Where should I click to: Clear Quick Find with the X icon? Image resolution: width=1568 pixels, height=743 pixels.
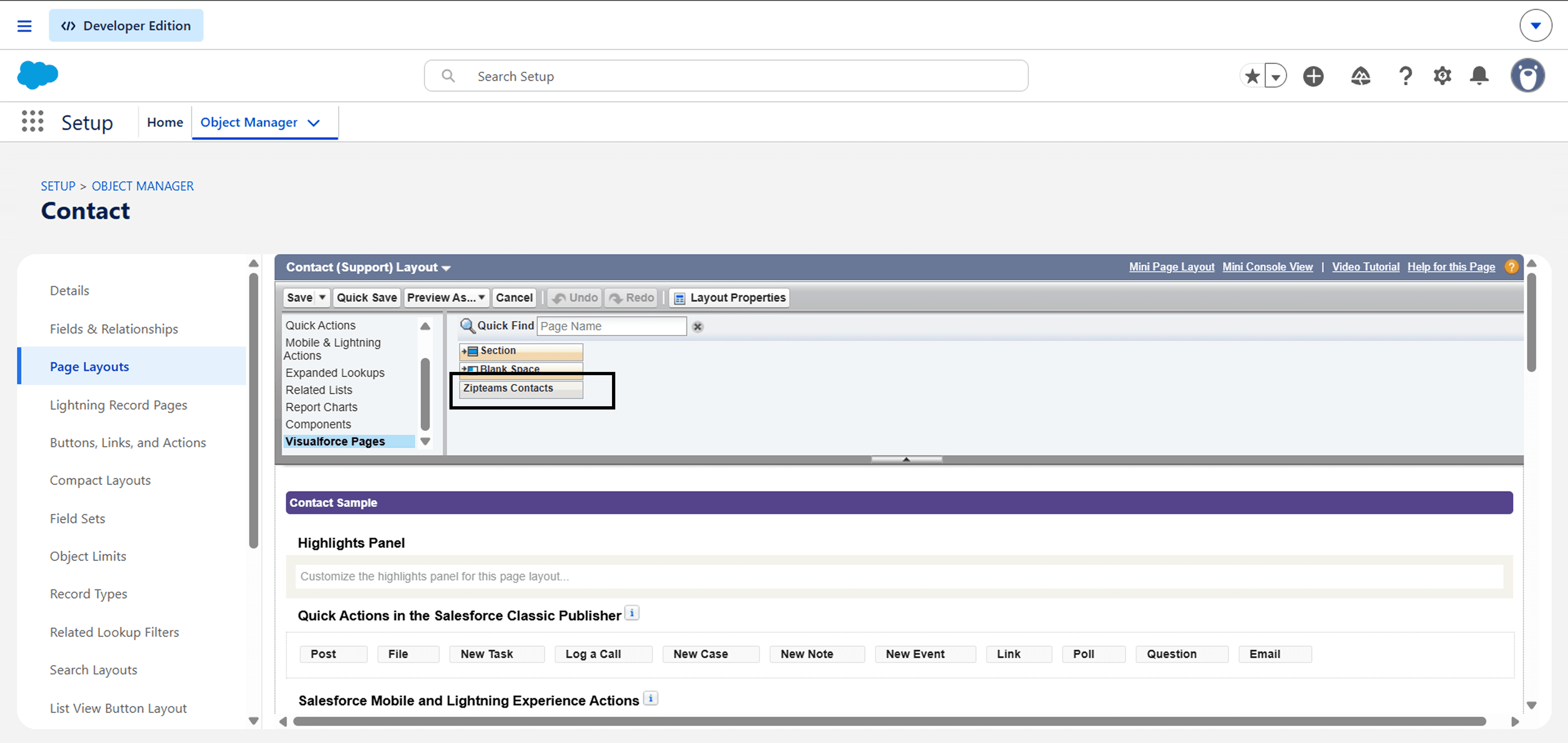click(x=697, y=327)
